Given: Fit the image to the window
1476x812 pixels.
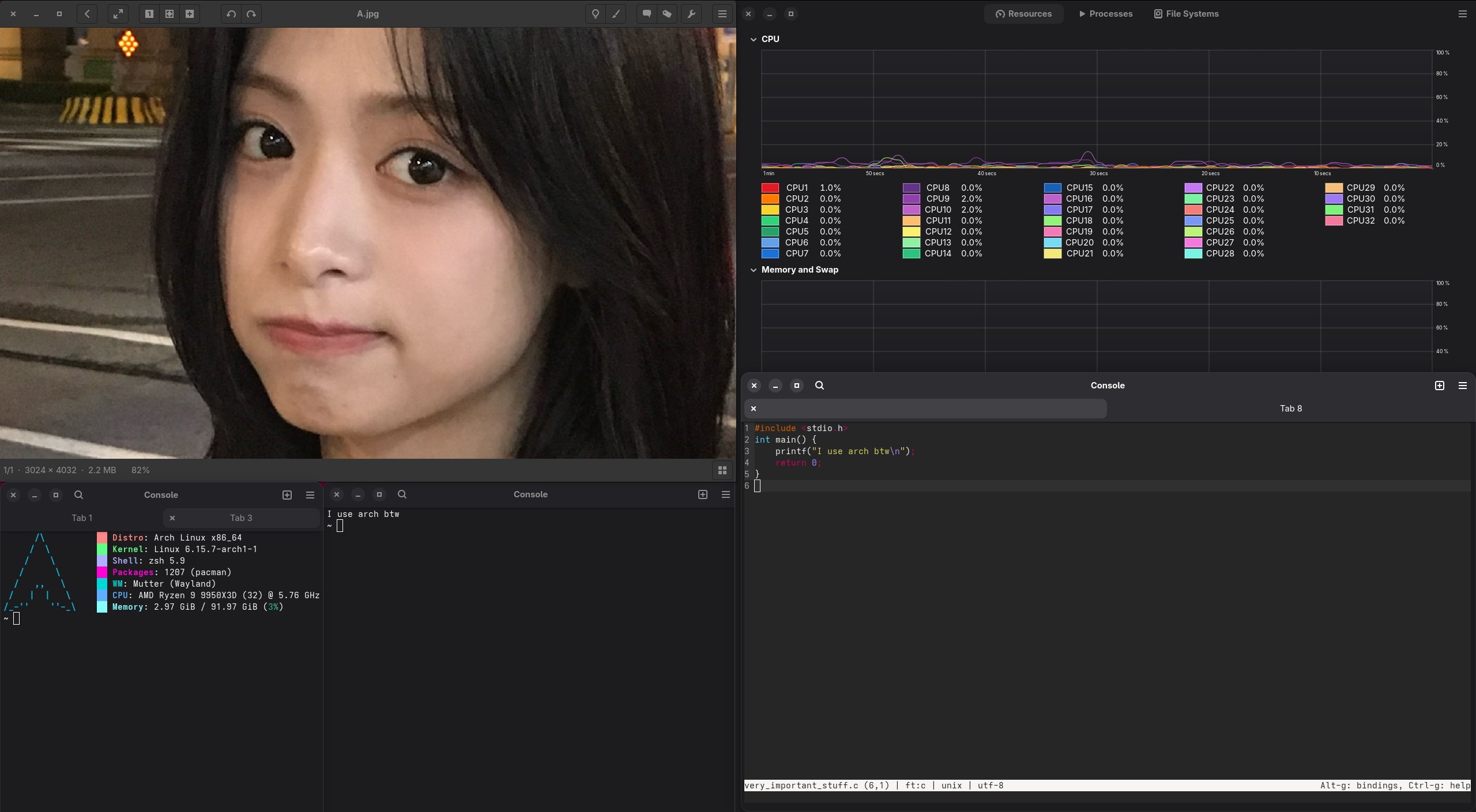Looking at the screenshot, I should pyautogui.click(x=170, y=14).
